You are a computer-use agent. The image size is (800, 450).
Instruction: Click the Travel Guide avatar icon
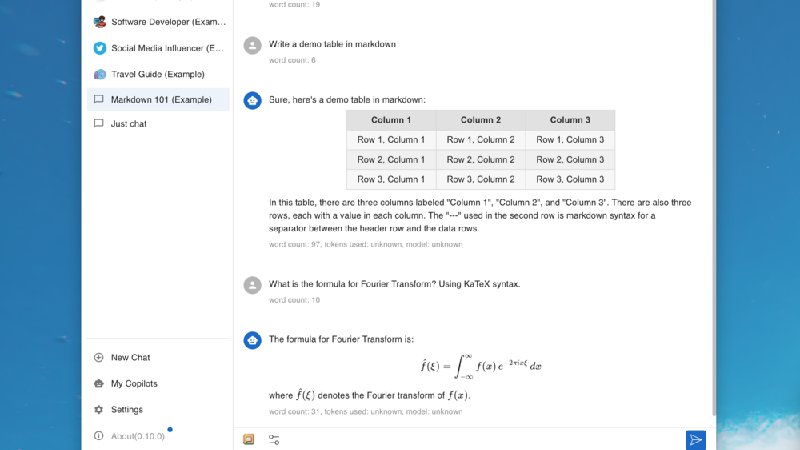[x=99, y=74]
